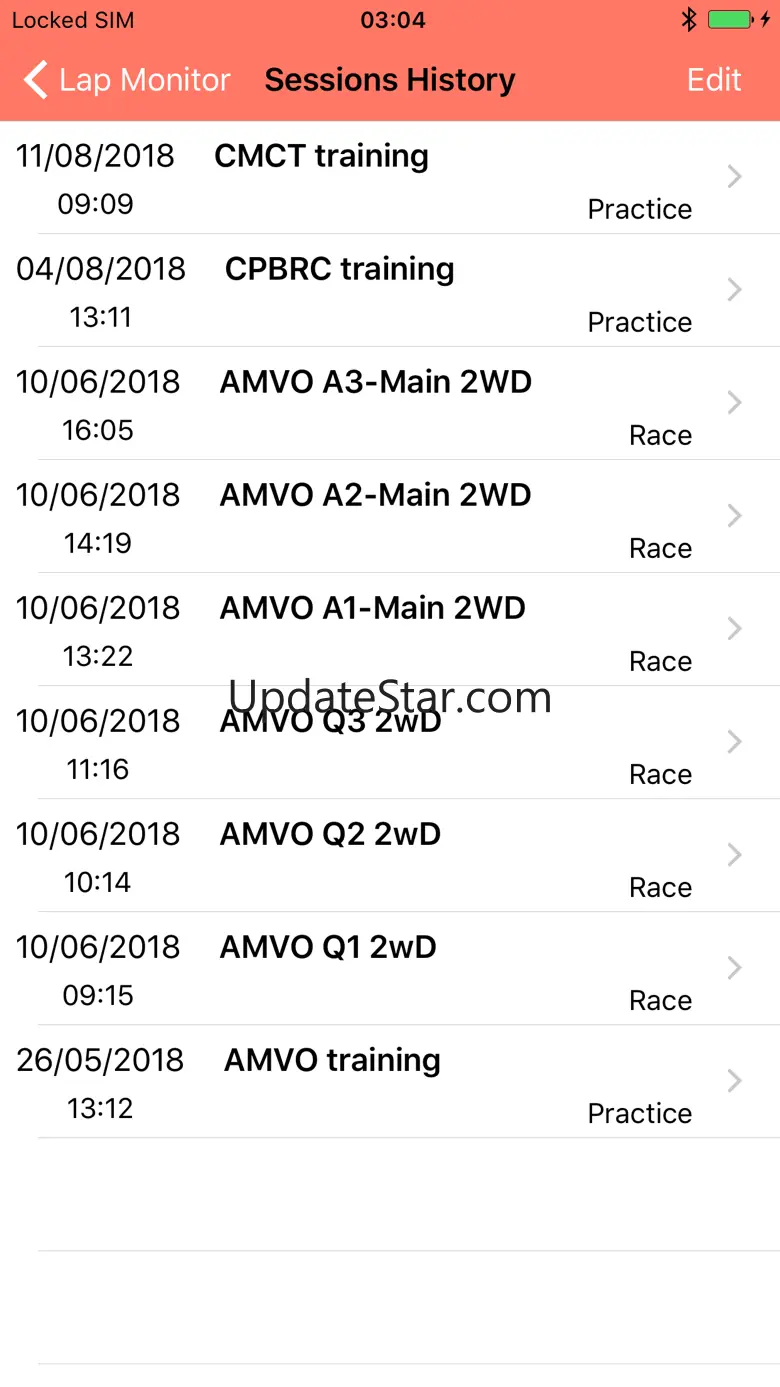Screen dimensions: 780x1387
Task: Open session AMVO A3-Main 2WD title
Action: point(375,382)
